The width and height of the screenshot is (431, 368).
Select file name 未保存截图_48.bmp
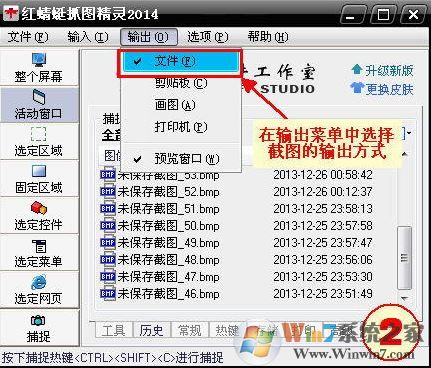(168, 260)
